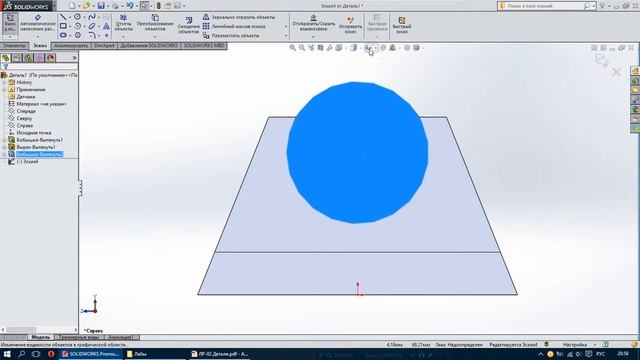This screenshot has width=640, height=360.
Task: Open Section View in view toolbar
Action: tap(320, 48)
